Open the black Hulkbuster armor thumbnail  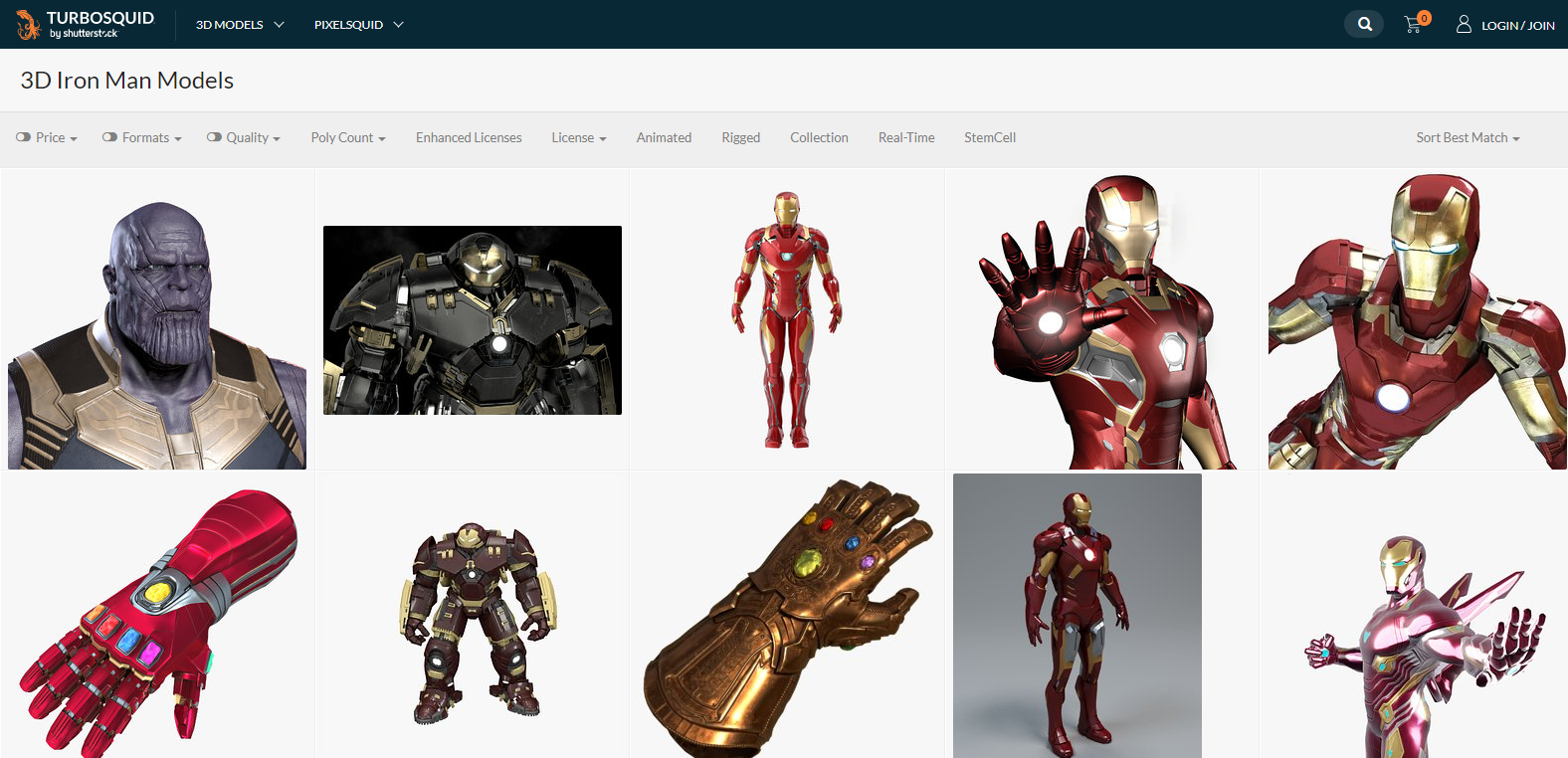(473, 320)
